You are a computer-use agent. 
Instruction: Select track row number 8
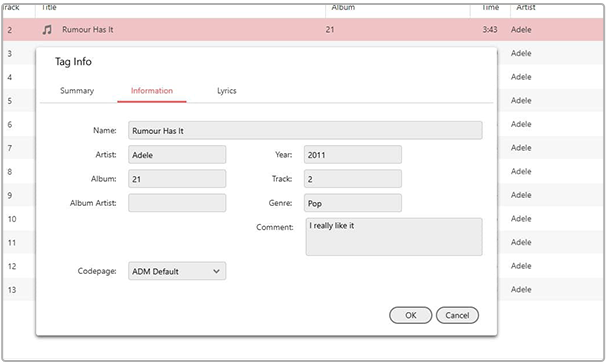click(10, 172)
